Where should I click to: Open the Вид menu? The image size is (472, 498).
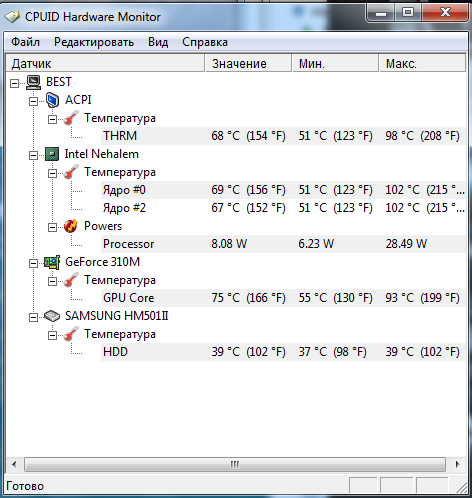pos(158,42)
